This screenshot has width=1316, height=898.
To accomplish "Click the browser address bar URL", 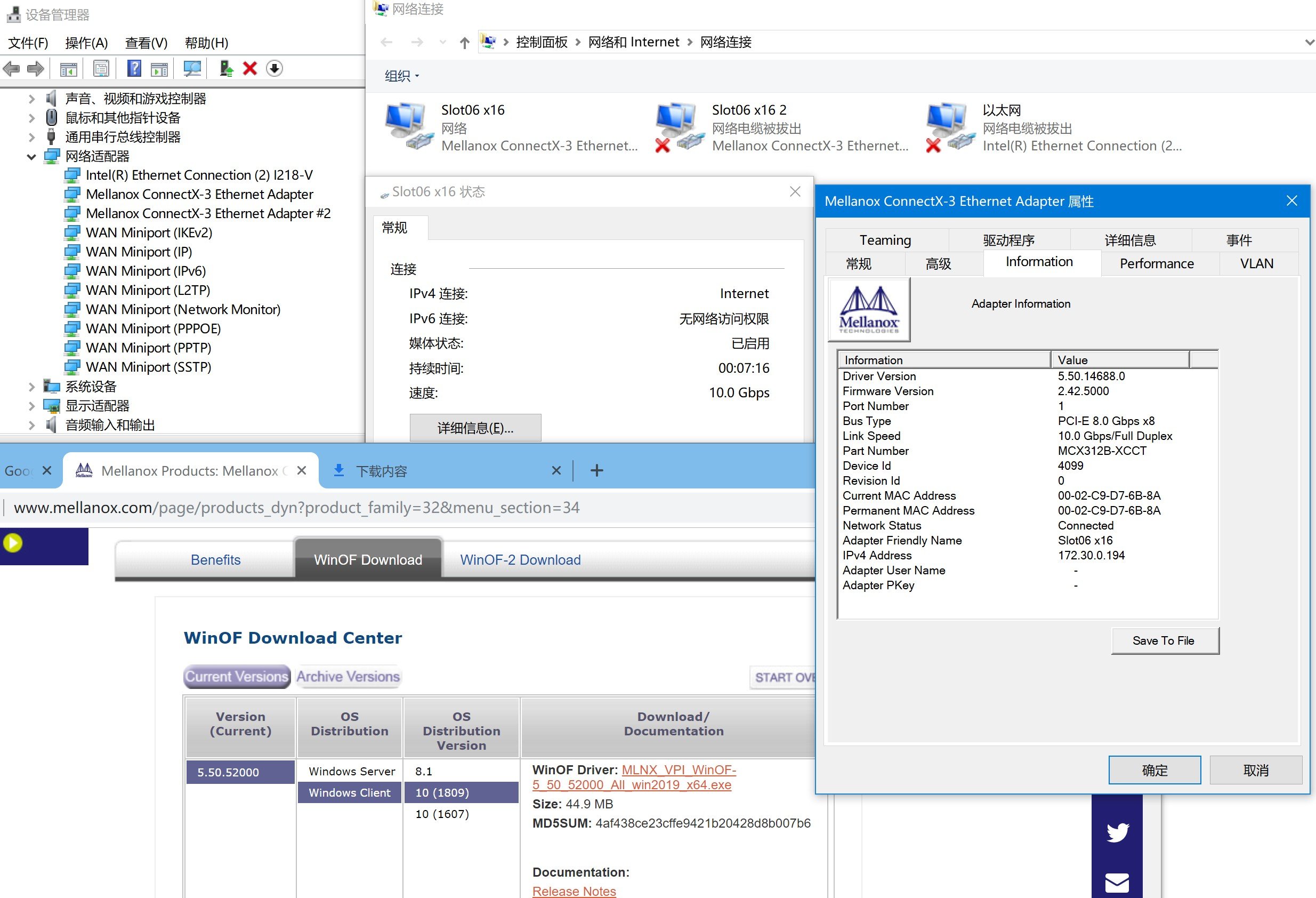I will 297,508.
